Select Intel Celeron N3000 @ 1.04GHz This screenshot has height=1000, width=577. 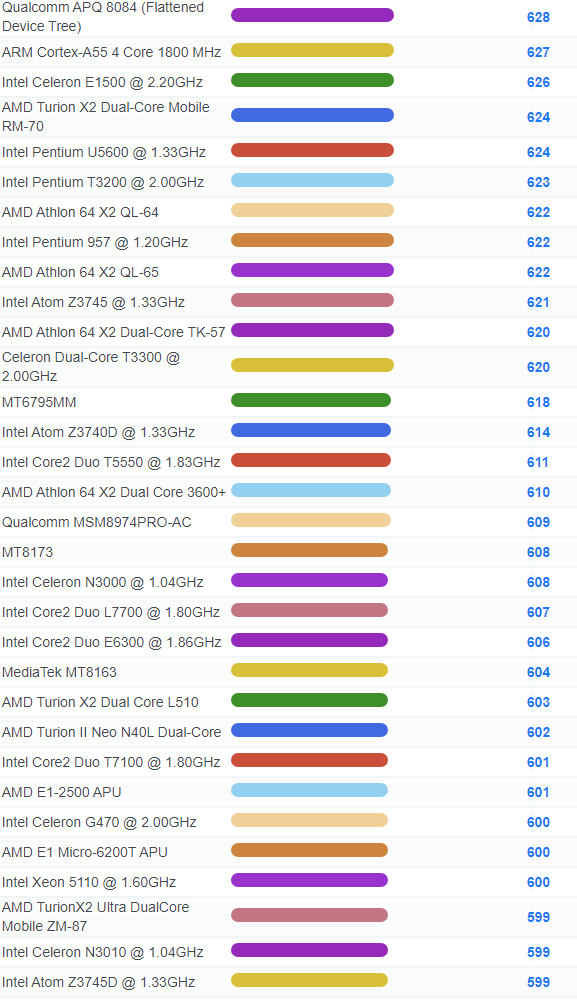pyautogui.click(x=103, y=582)
